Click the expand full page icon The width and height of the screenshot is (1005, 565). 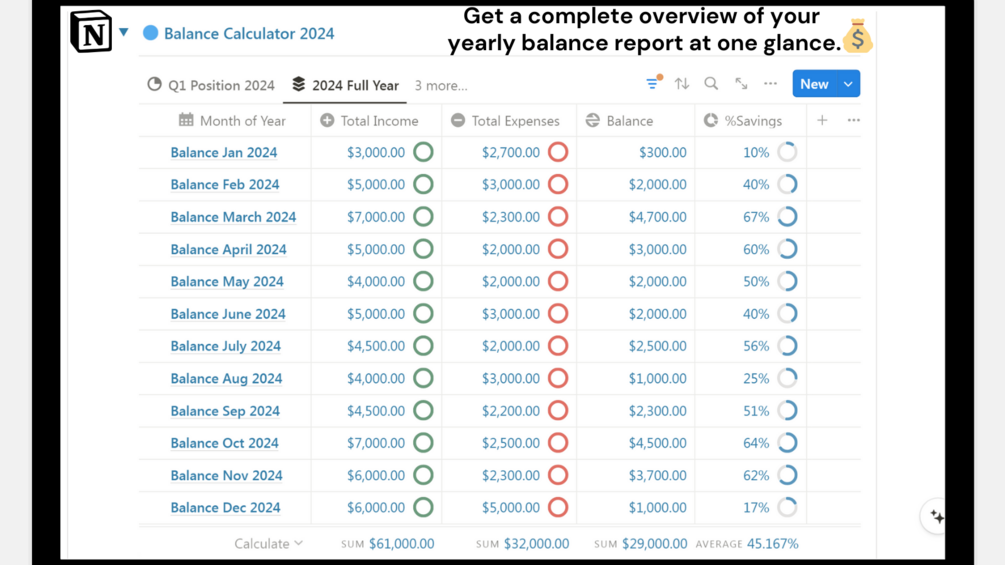pyautogui.click(x=741, y=83)
